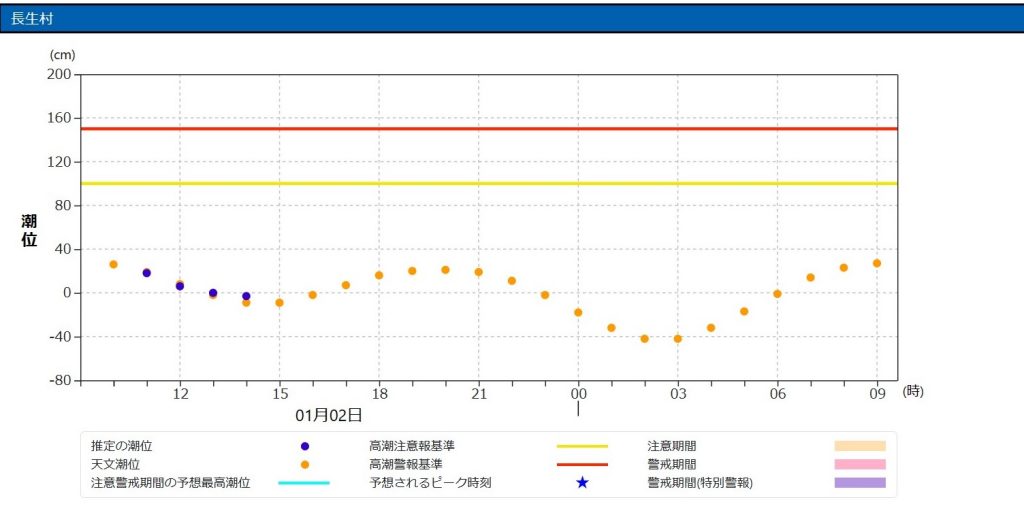
Task: Click the red line legend sample
Action: (x=583, y=465)
